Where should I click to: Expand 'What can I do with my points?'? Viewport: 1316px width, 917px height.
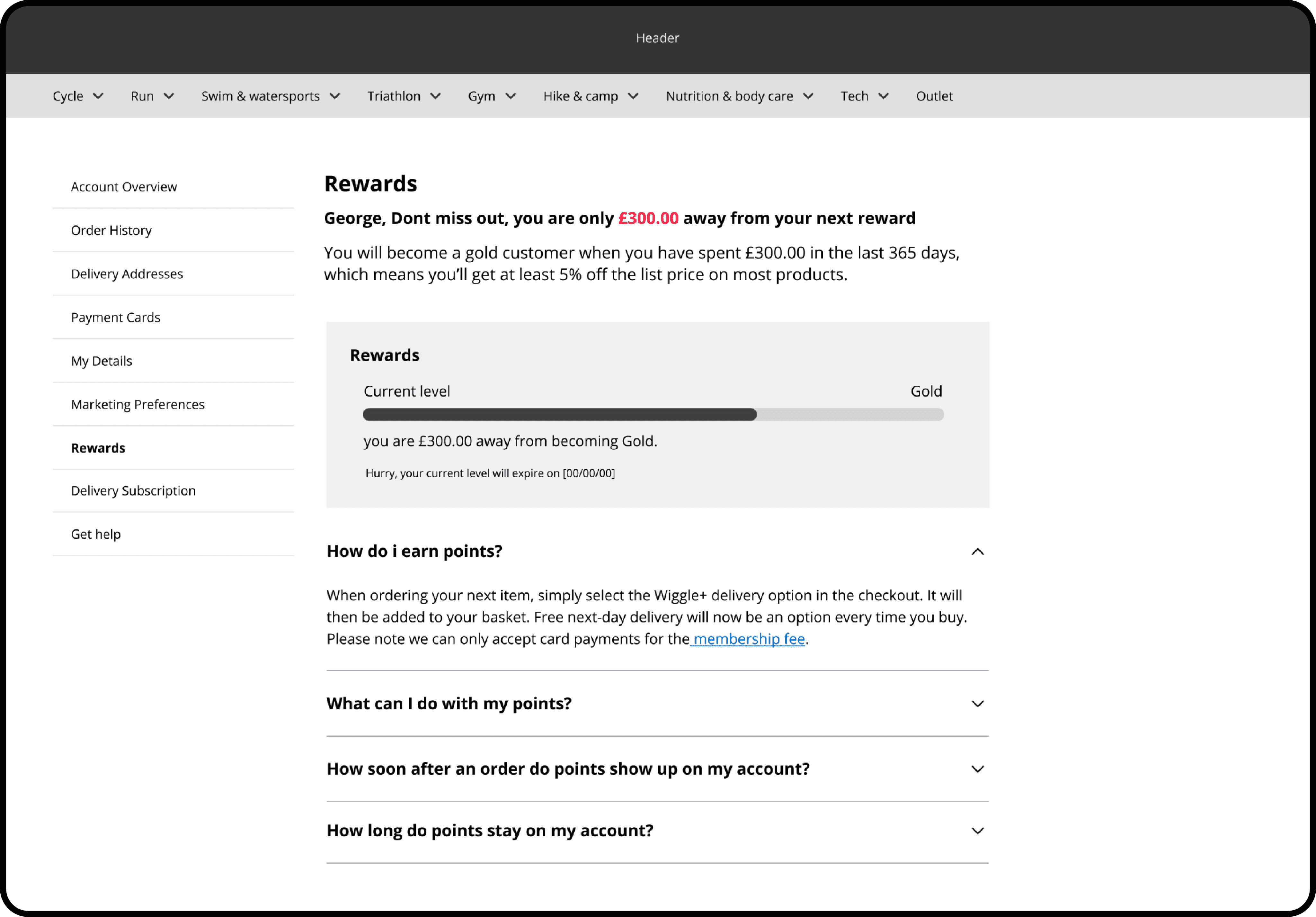click(x=977, y=704)
